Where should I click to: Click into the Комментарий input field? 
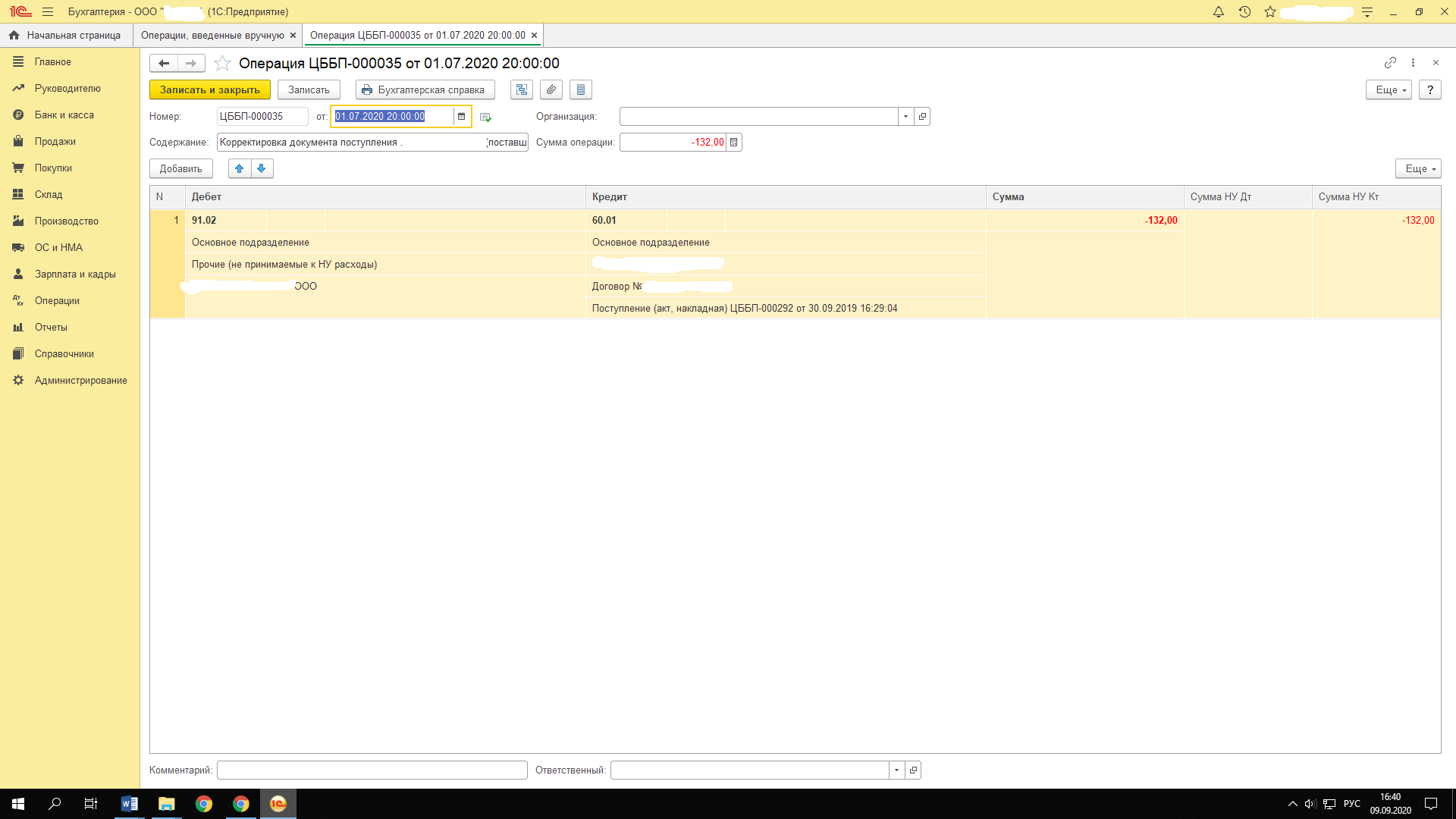tap(372, 770)
